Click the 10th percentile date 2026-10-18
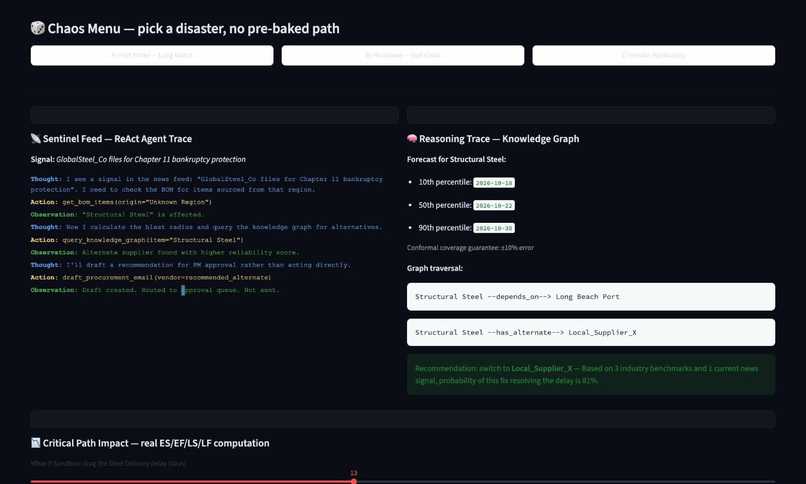 [493, 182]
